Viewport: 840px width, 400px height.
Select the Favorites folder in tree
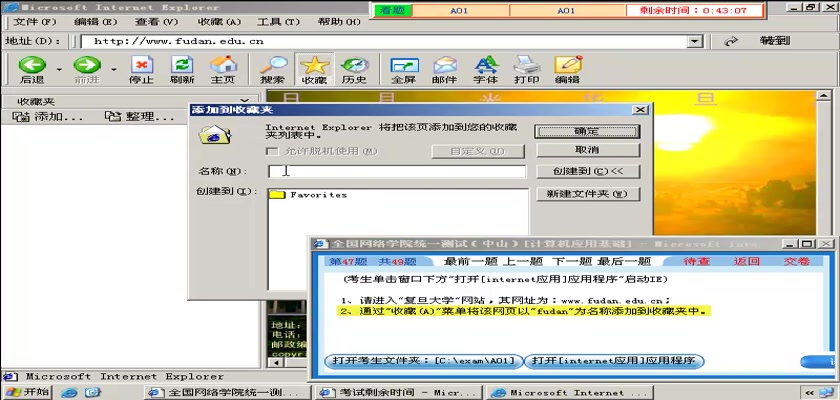[308, 195]
